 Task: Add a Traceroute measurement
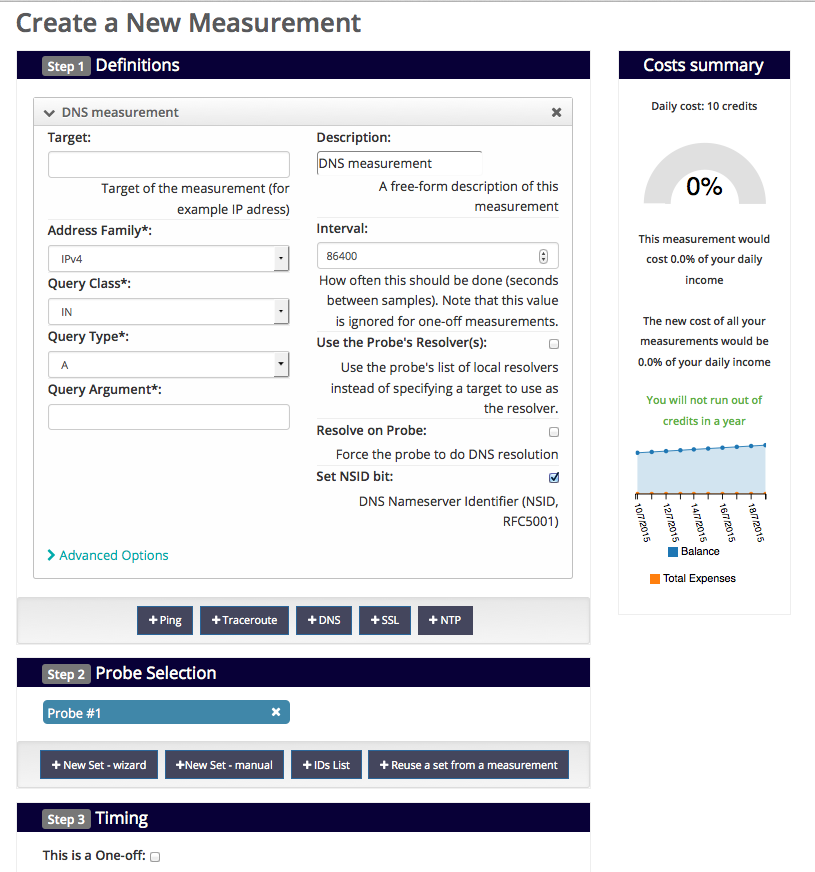point(244,620)
